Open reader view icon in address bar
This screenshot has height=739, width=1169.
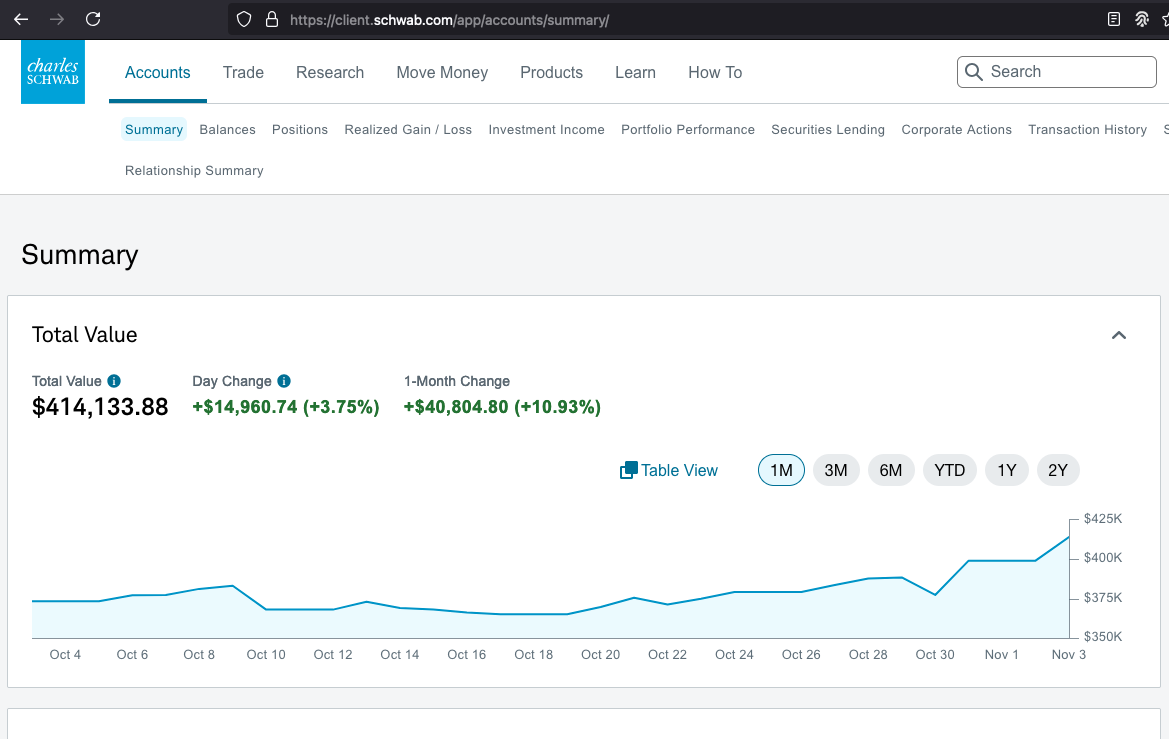[x=1114, y=19]
